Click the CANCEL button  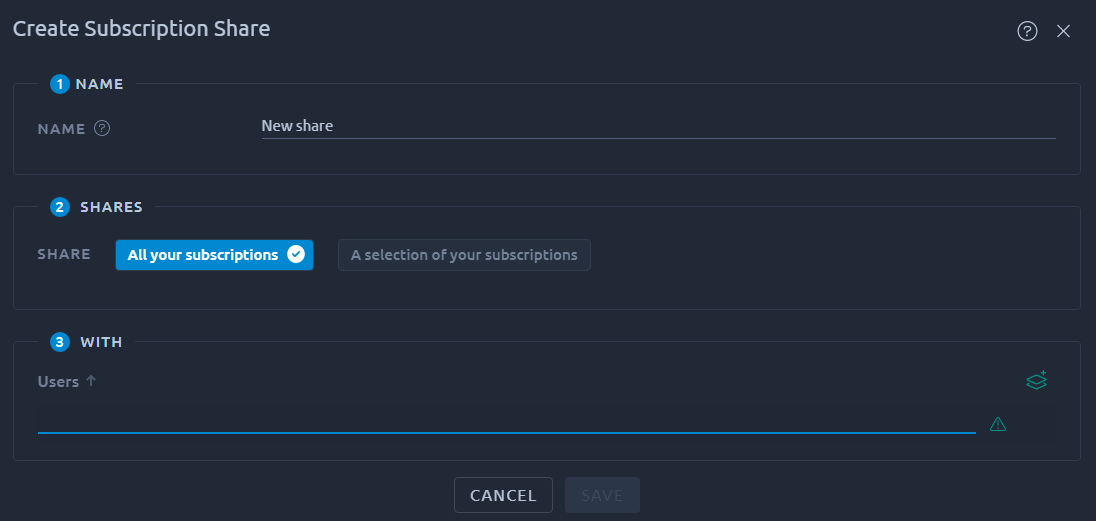click(x=503, y=495)
